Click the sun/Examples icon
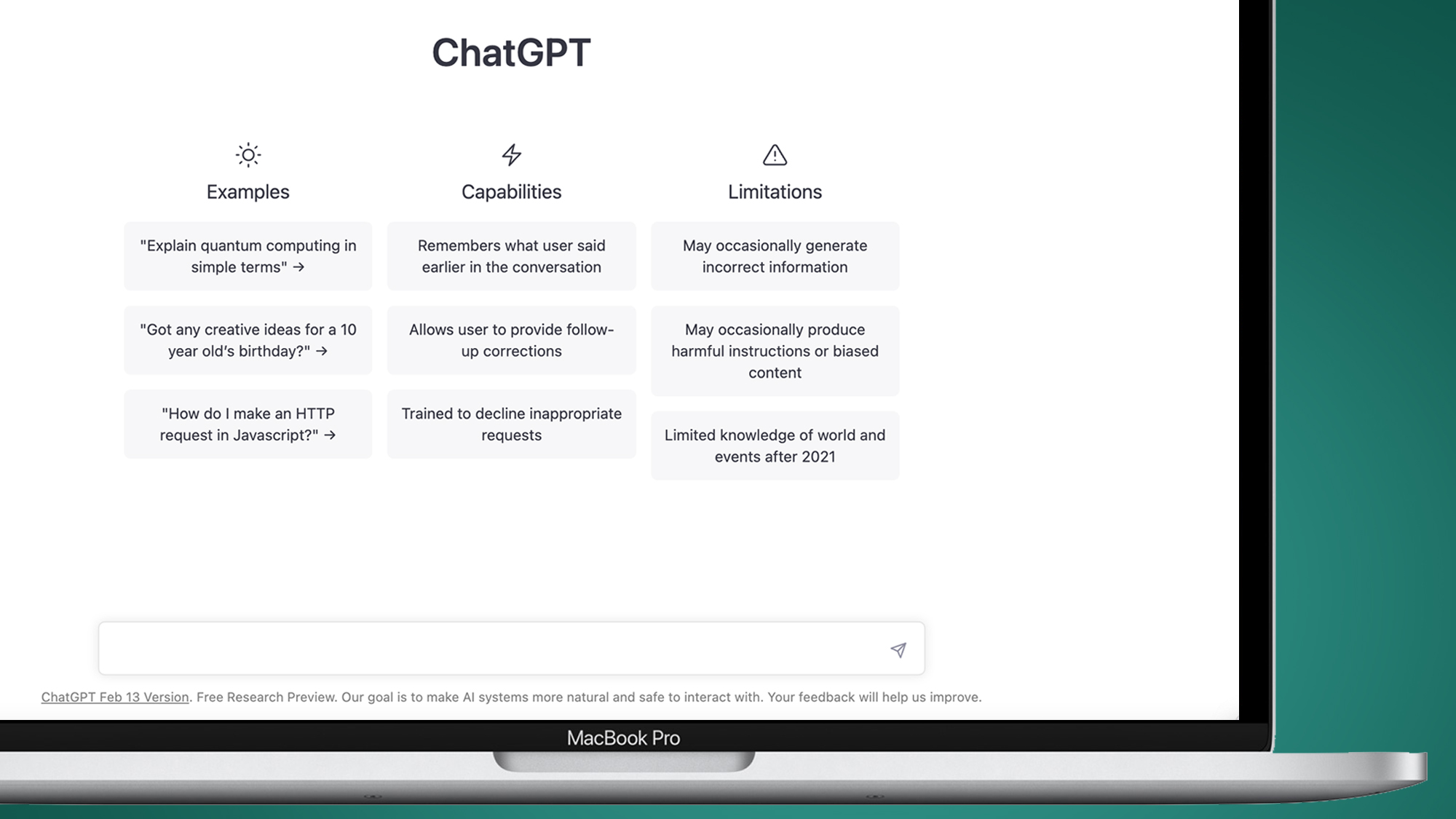This screenshot has height=819, width=1456. tap(247, 154)
